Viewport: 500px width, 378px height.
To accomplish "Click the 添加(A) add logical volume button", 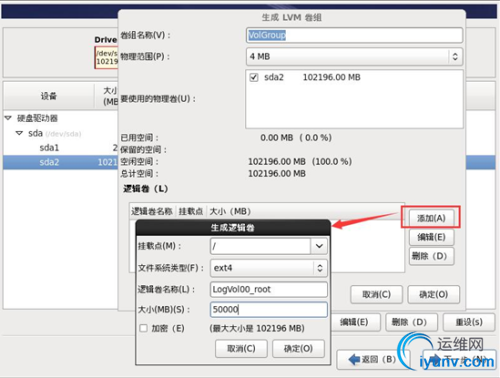I will click(x=431, y=218).
